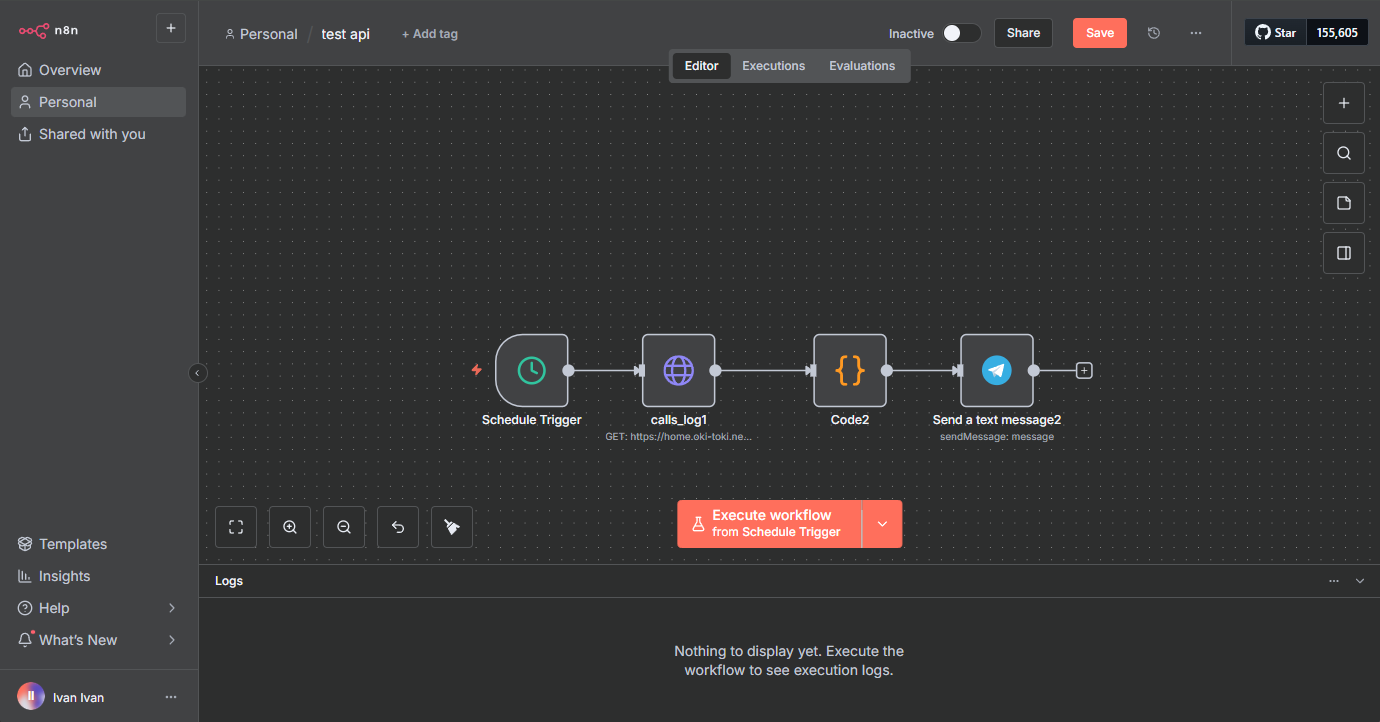Select the calls_log1 HTTP request node

(x=678, y=370)
